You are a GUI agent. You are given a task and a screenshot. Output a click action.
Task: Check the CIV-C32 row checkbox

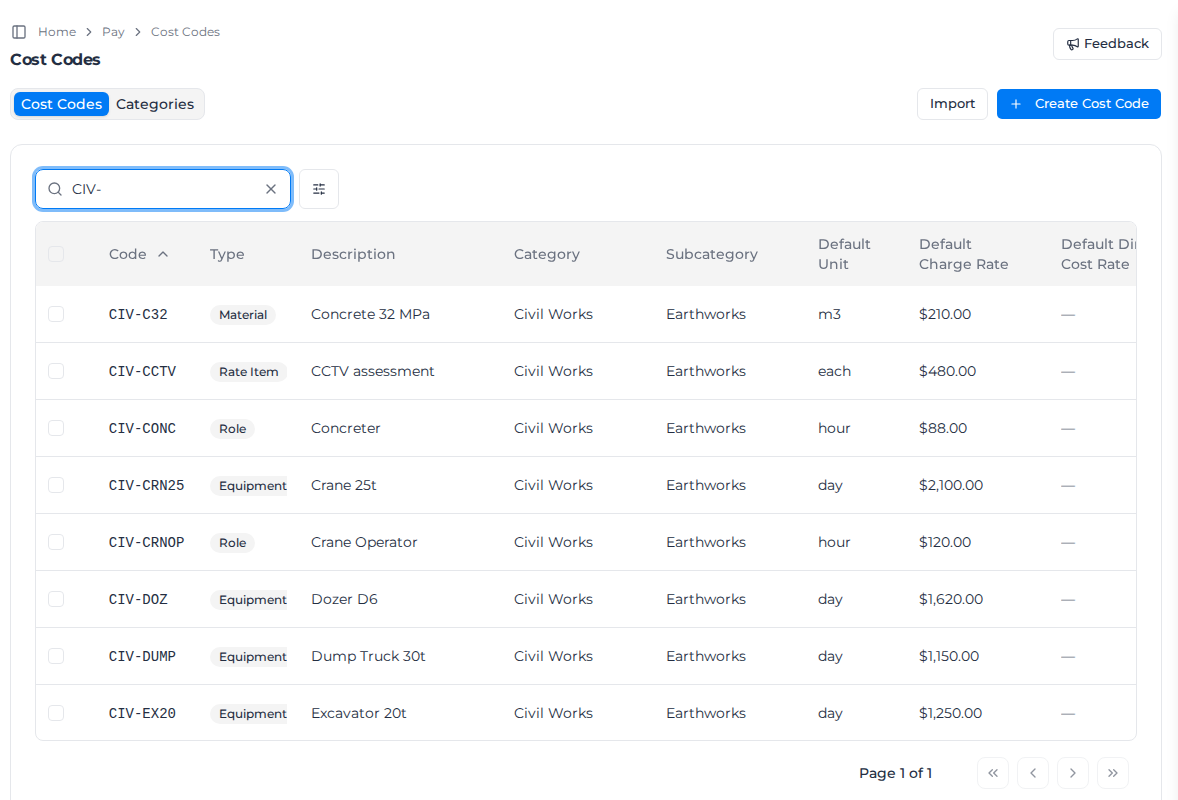click(x=56, y=314)
